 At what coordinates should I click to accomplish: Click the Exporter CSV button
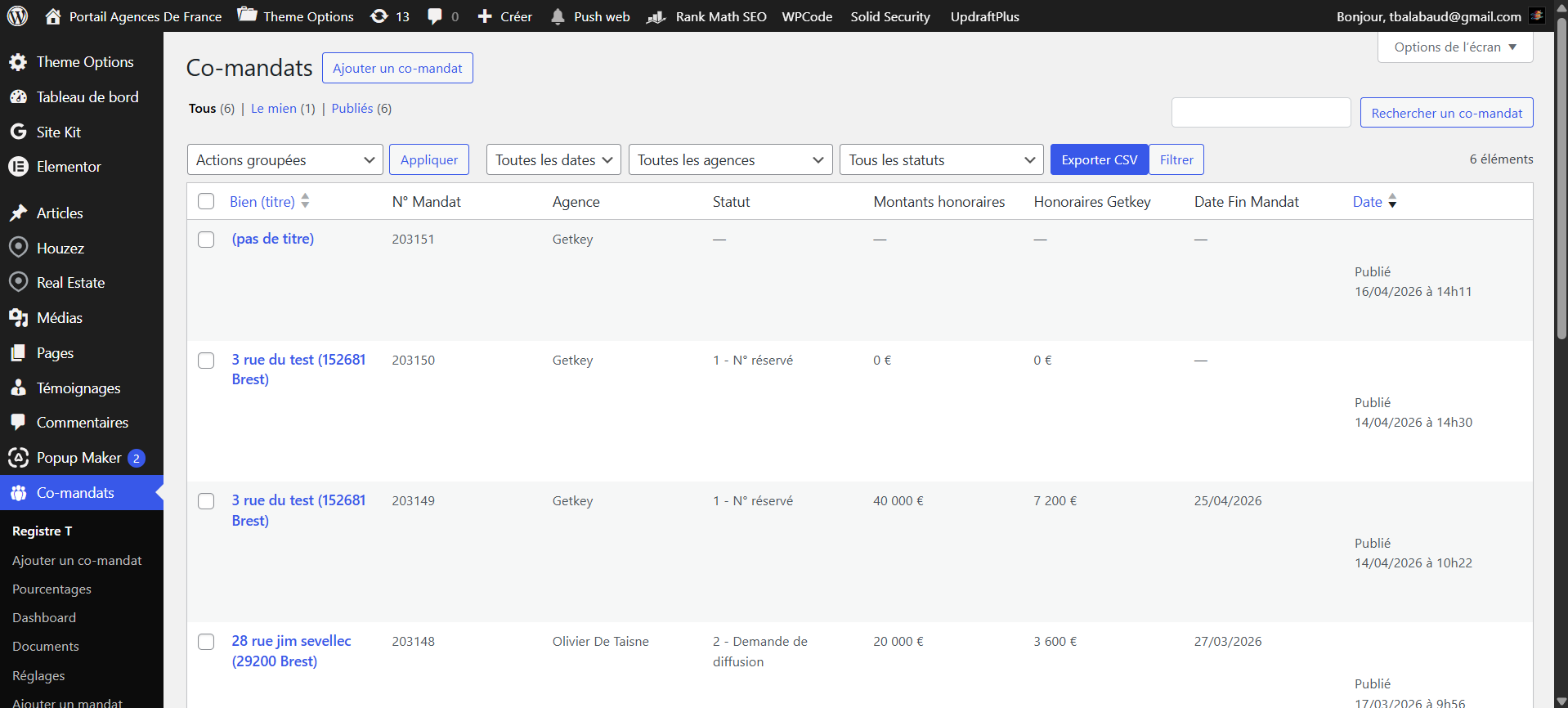(1100, 159)
